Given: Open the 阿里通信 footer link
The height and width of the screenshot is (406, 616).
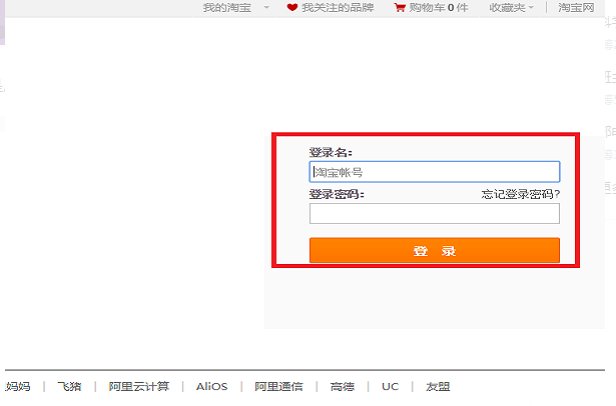Looking at the screenshot, I should pos(279,386).
